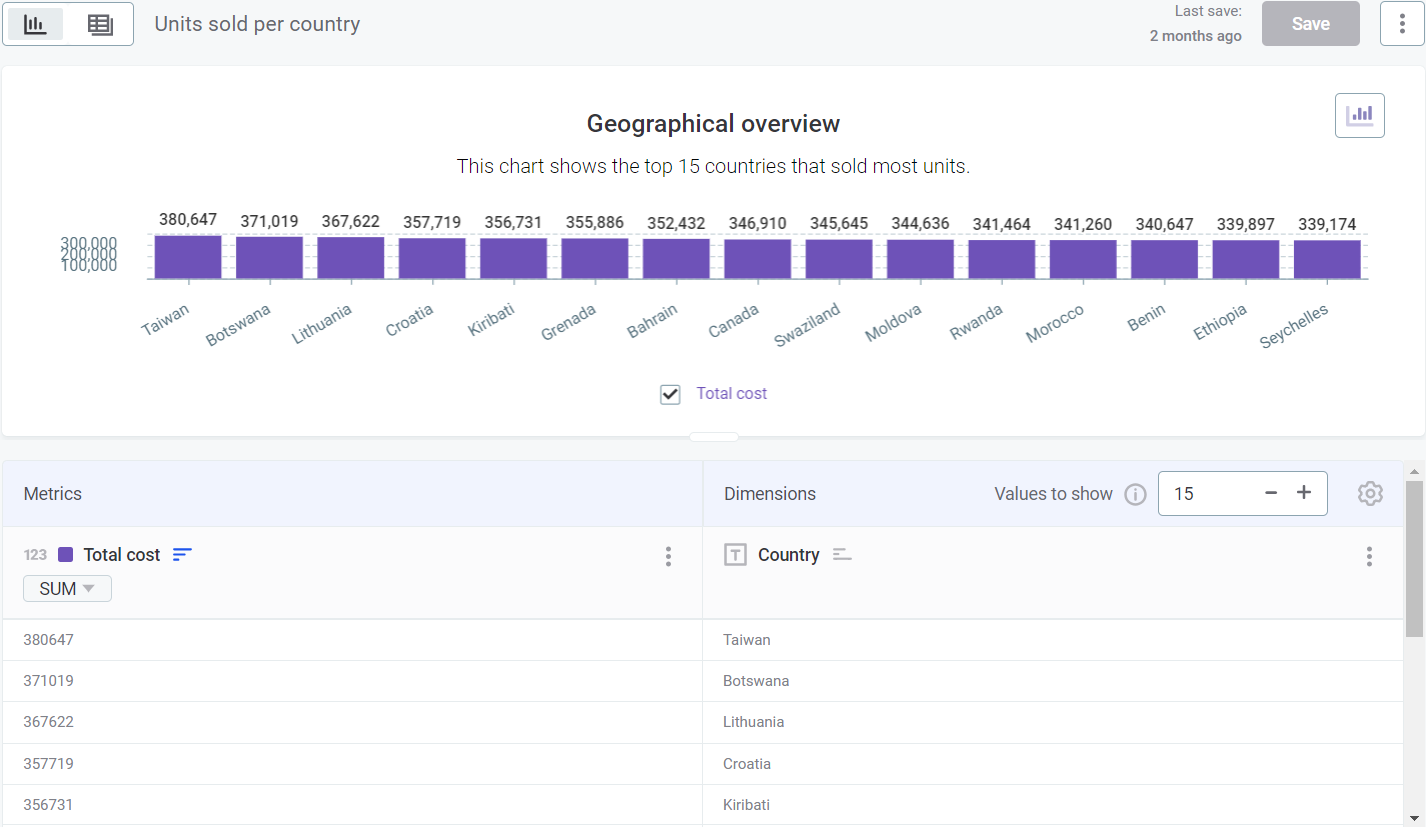Viewport: 1426px width, 827px height.
Task: Open the Dimensions settings gear
Action: pyautogui.click(x=1370, y=493)
